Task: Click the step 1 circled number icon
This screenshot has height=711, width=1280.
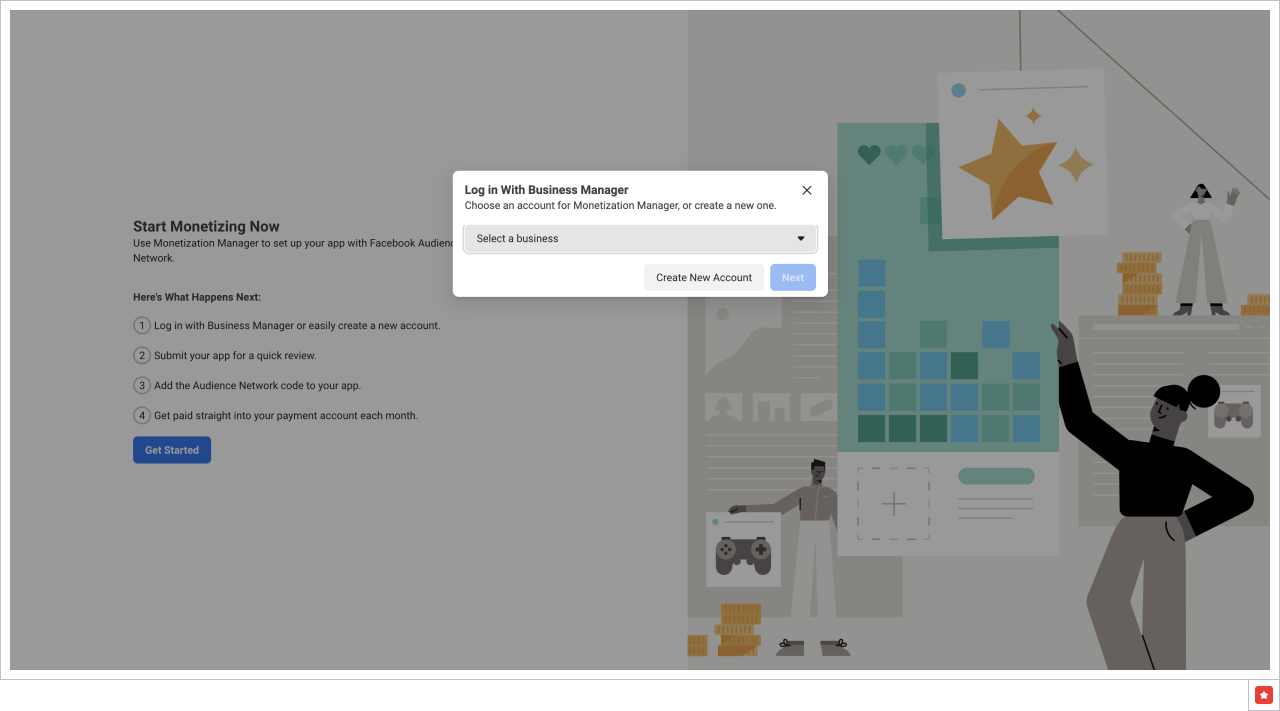Action: click(x=142, y=326)
